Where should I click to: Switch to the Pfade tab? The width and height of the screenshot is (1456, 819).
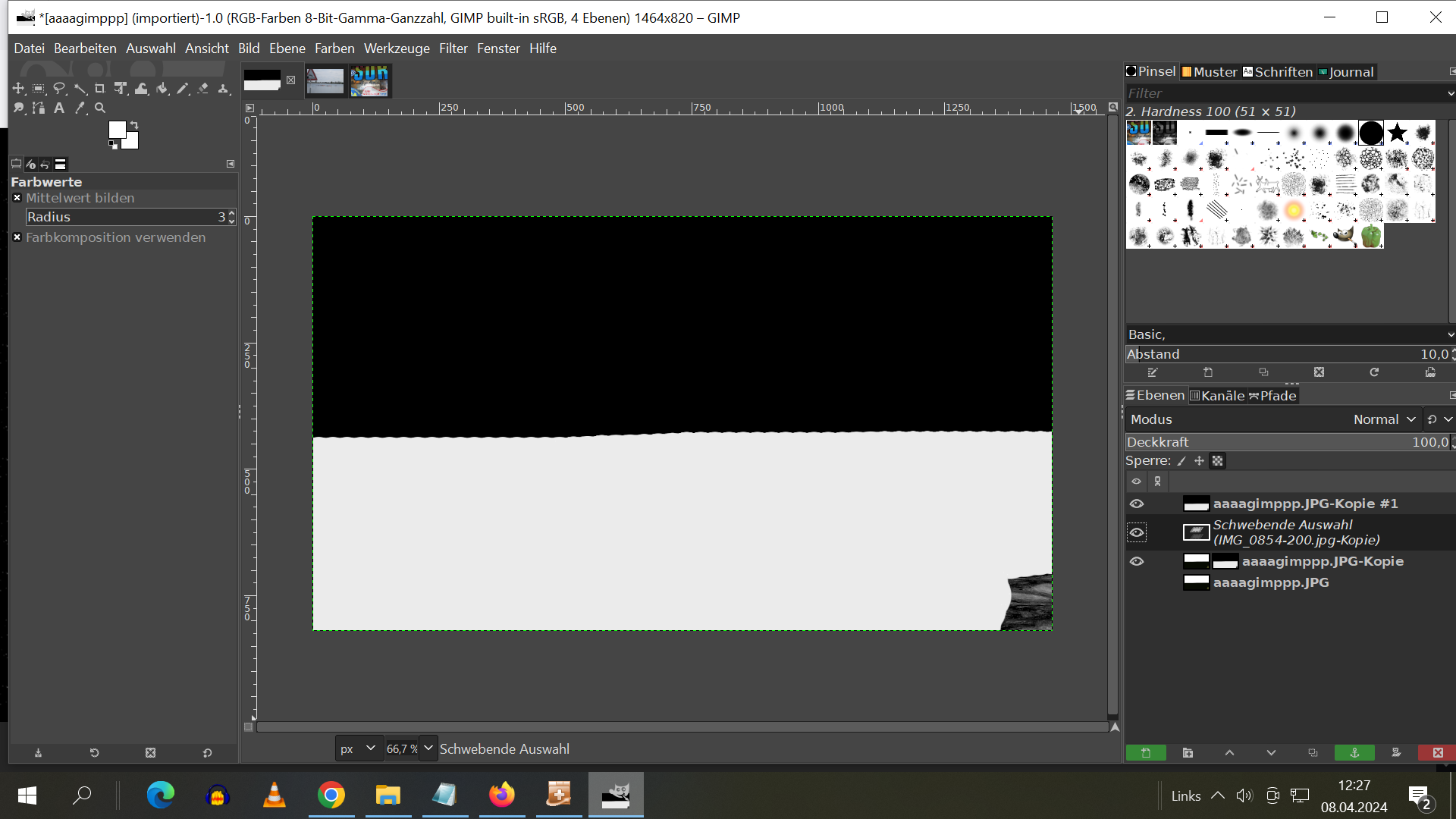point(1272,396)
